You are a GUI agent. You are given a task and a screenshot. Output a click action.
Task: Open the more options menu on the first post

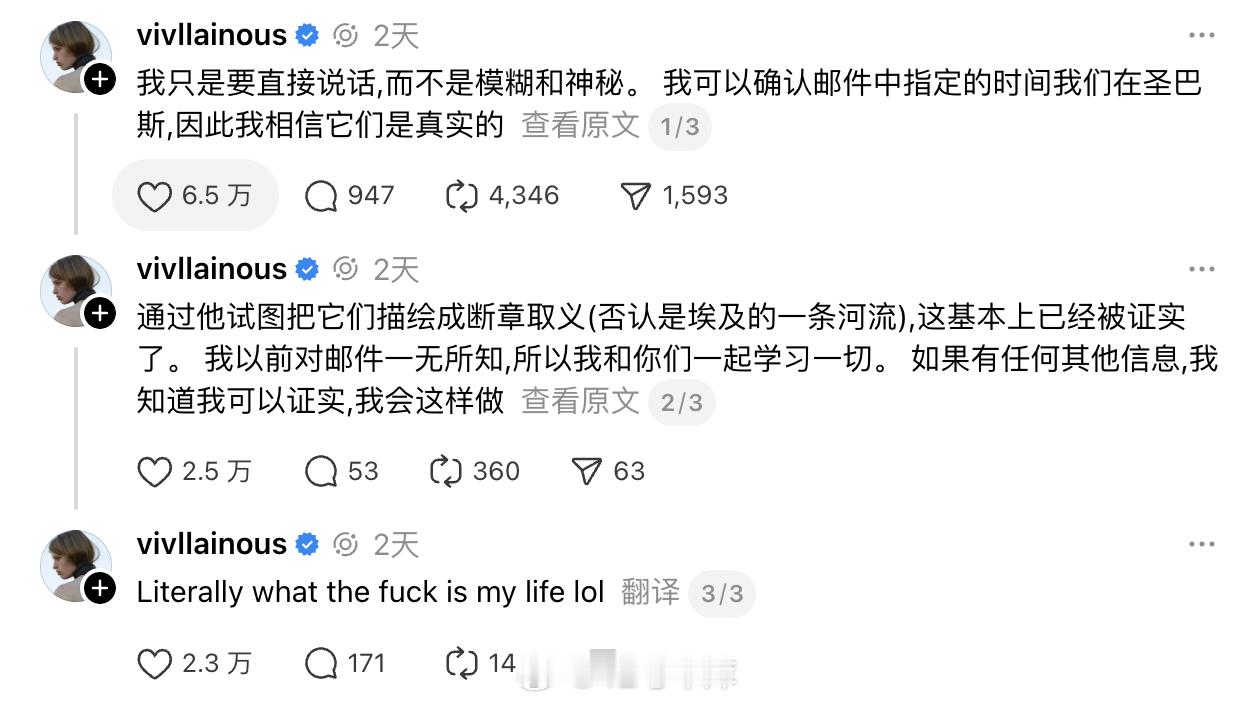1201,34
